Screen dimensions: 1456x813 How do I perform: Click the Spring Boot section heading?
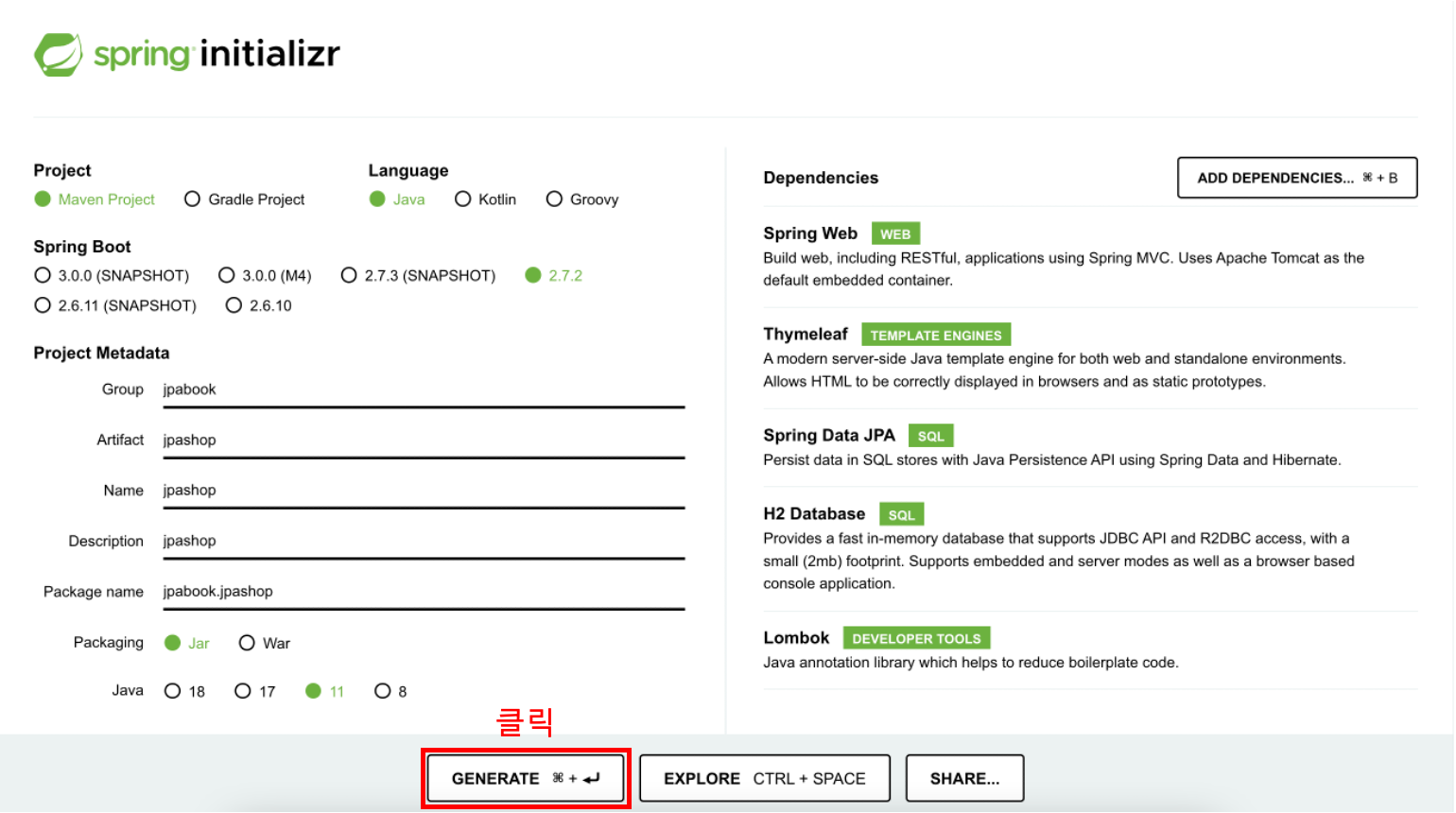(x=82, y=247)
